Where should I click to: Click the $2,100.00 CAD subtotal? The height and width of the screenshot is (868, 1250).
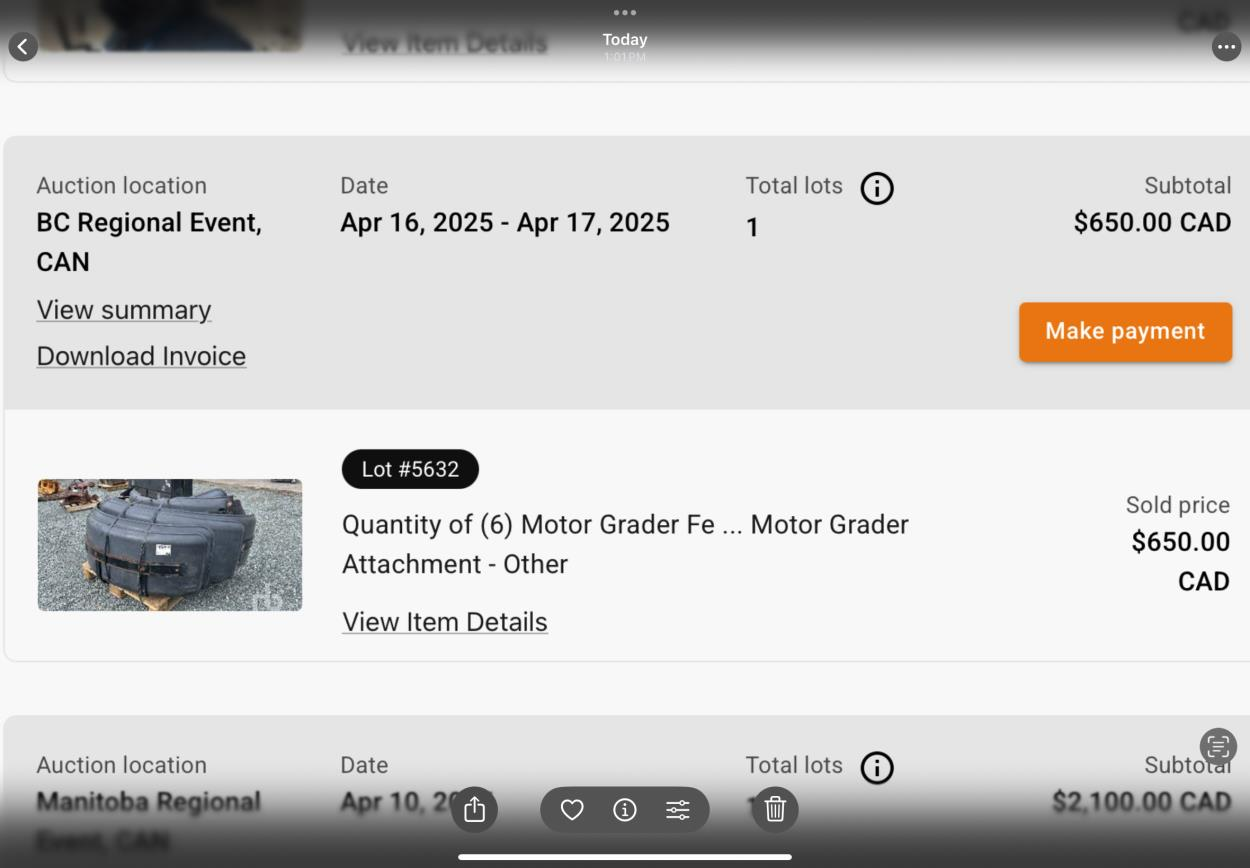(x=1141, y=802)
